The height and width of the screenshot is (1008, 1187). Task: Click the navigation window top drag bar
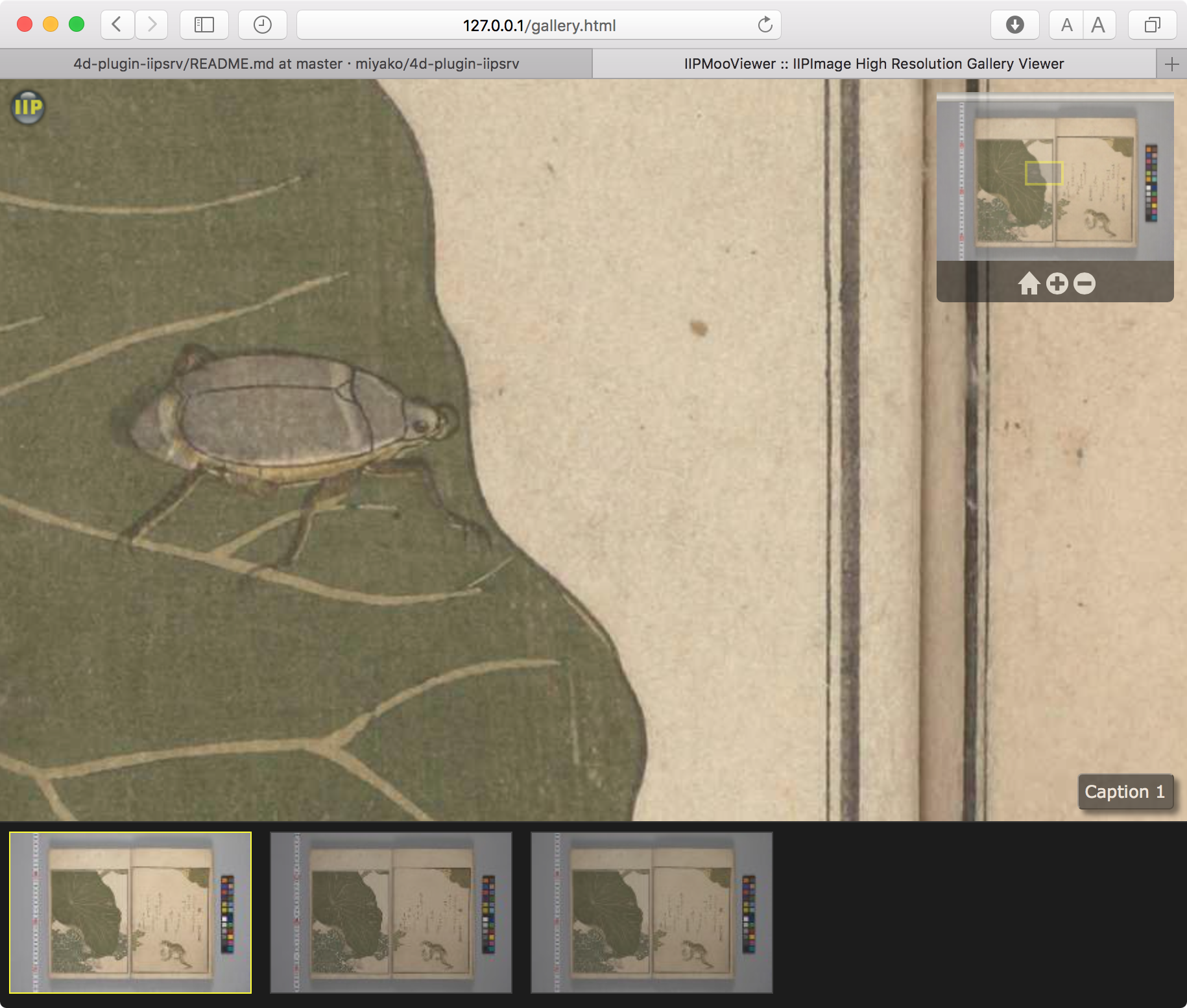[1055, 97]
